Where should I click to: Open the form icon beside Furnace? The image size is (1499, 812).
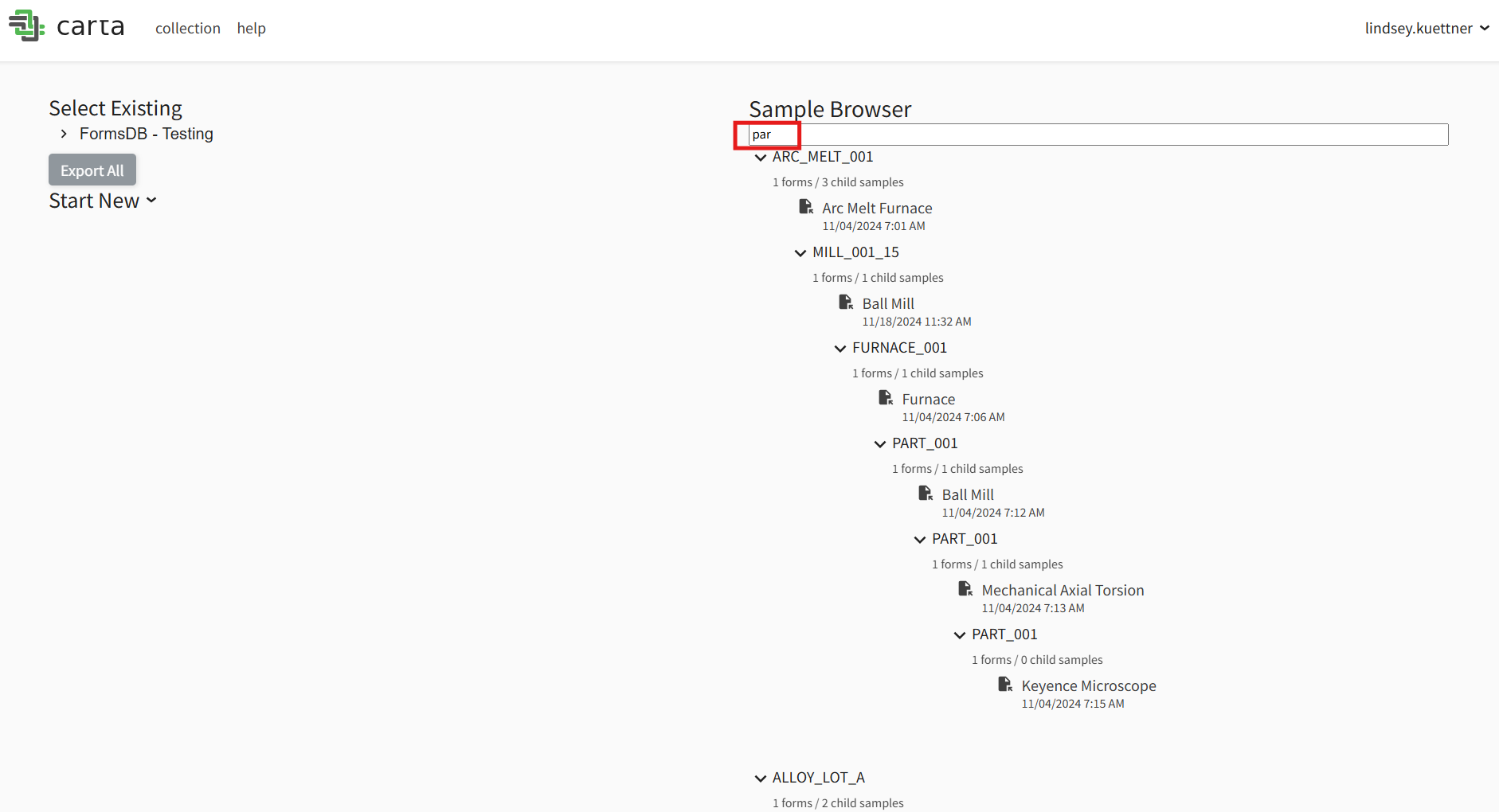886,398
